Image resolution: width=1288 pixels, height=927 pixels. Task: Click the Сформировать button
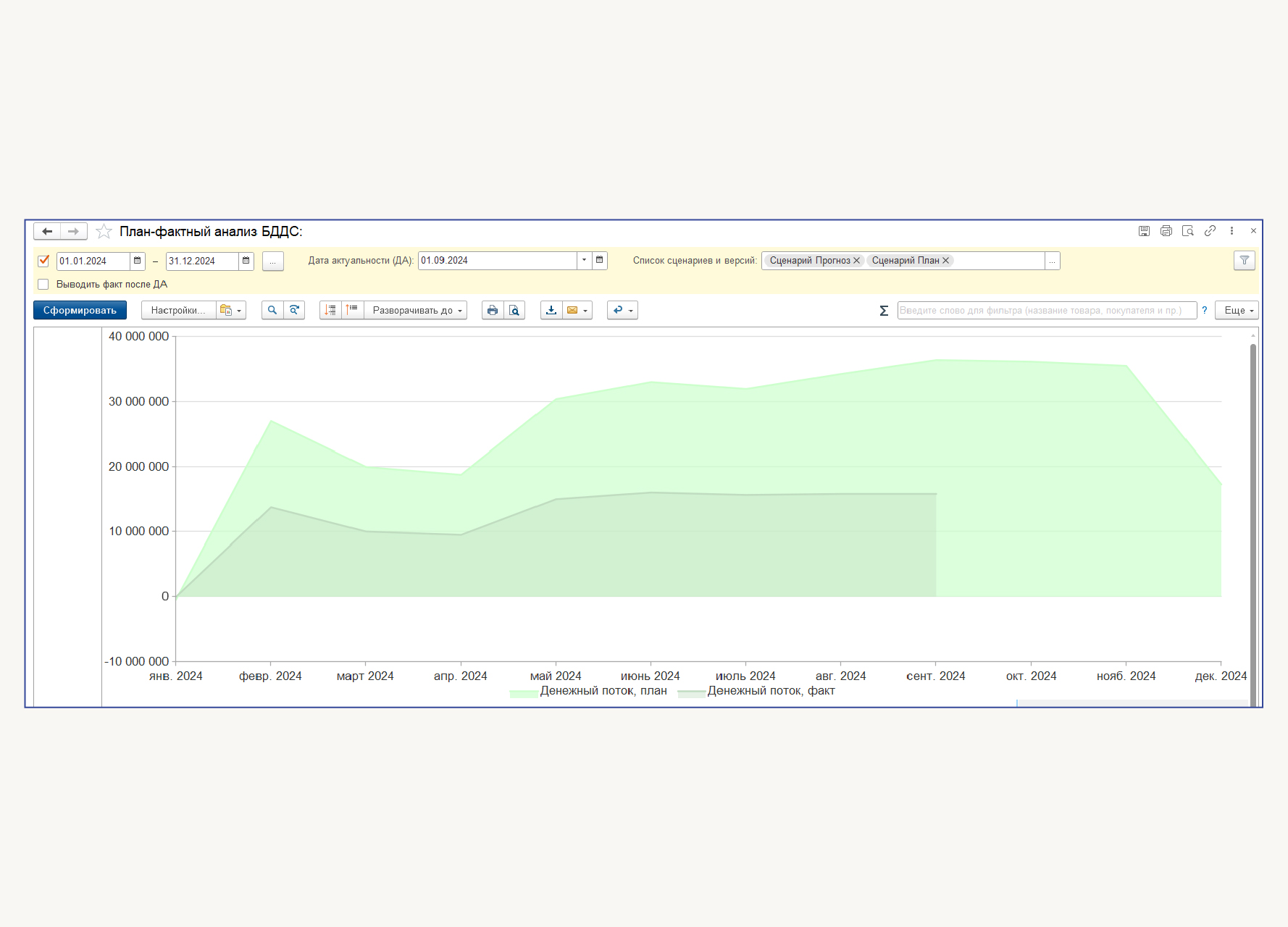coord(80,310)
